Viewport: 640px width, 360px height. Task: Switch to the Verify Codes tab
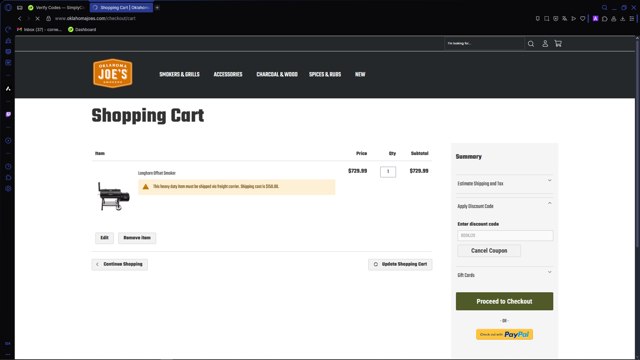point(57,7)
